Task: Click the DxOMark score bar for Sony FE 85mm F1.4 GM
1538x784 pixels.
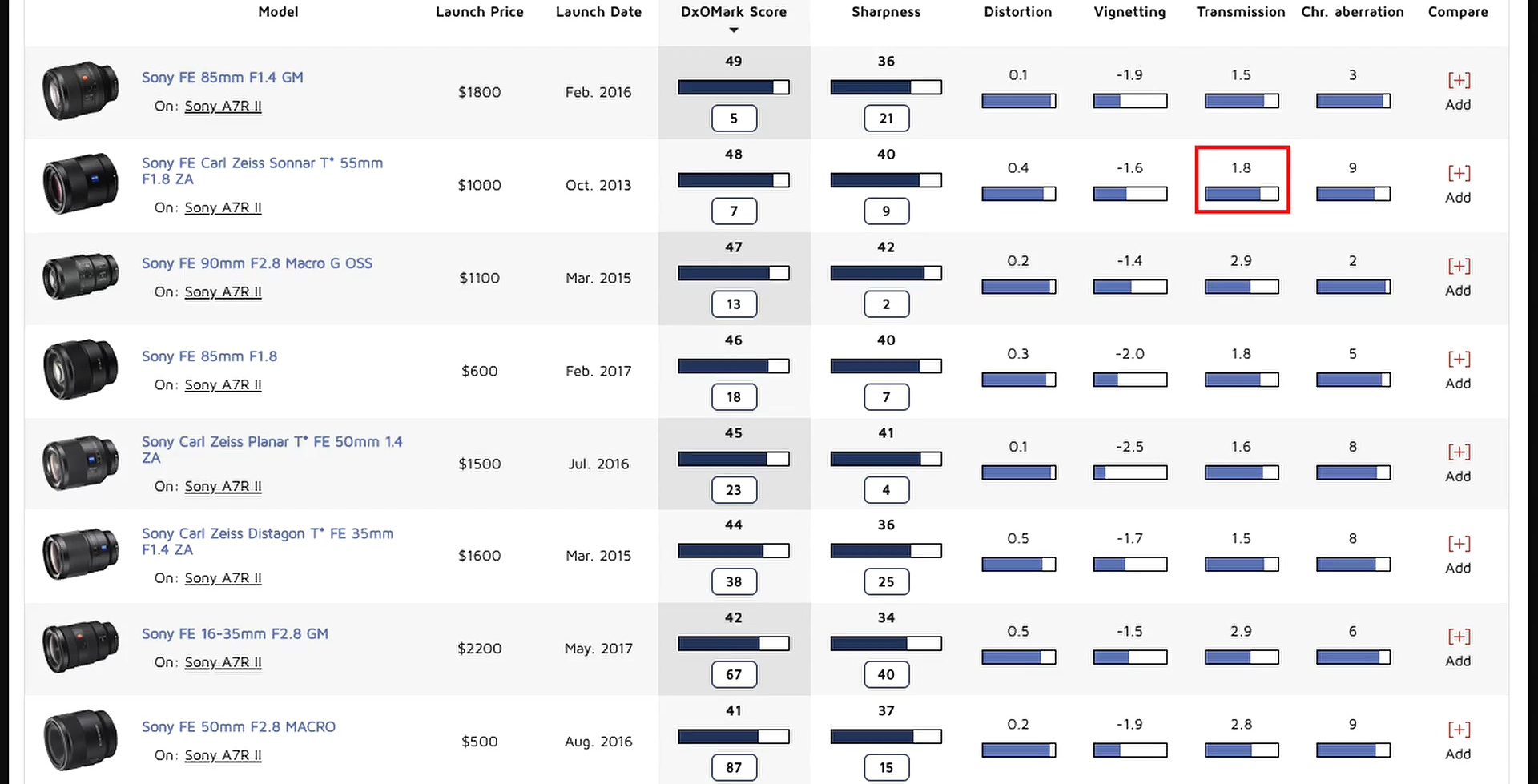Action: coord(733,87)
